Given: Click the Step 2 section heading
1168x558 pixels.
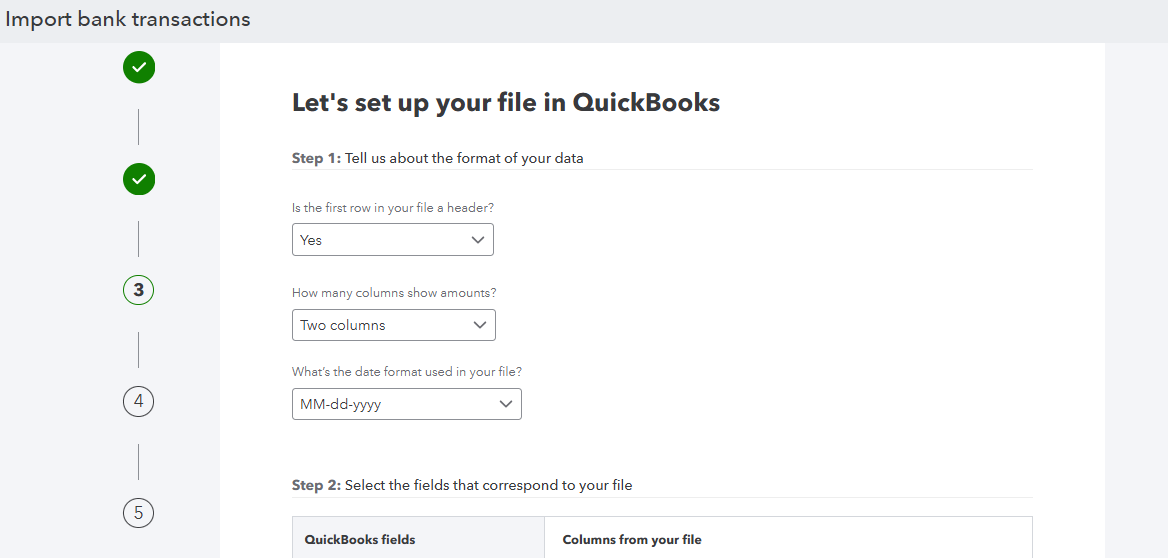Looking at the screenshot, I should pos(461,485).
